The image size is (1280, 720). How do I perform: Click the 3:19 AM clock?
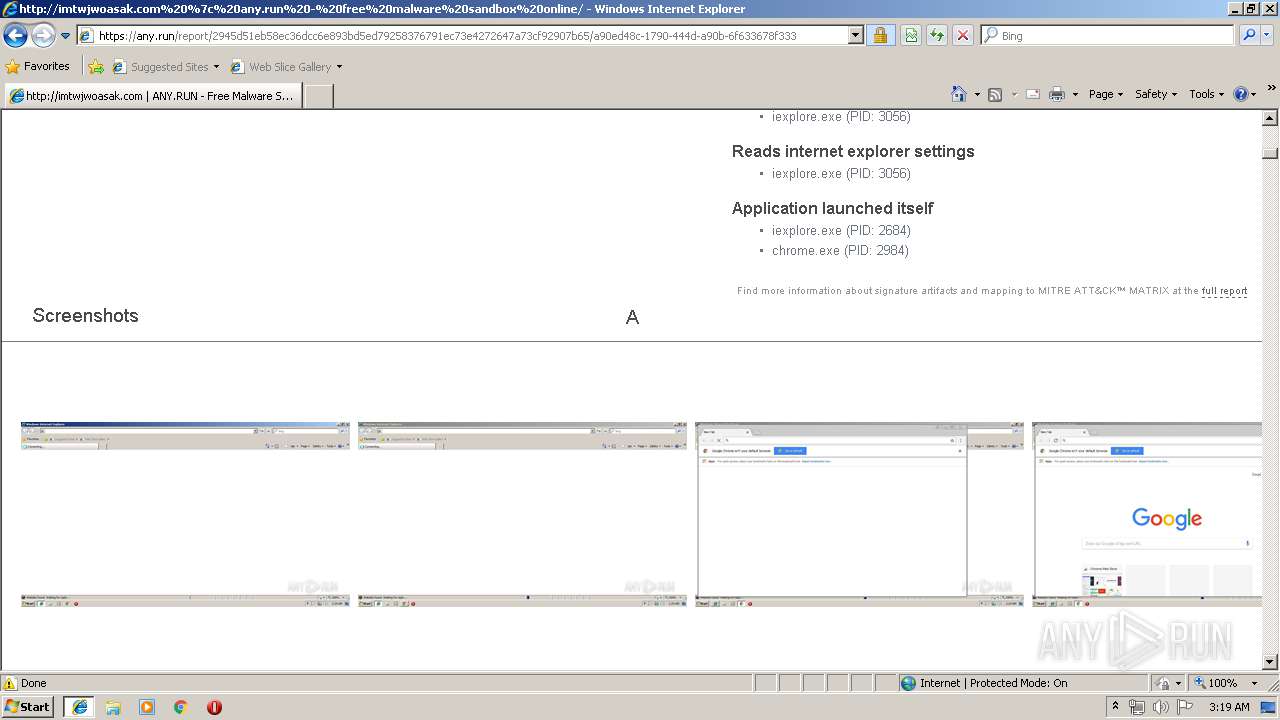[x=1229, y=707]
